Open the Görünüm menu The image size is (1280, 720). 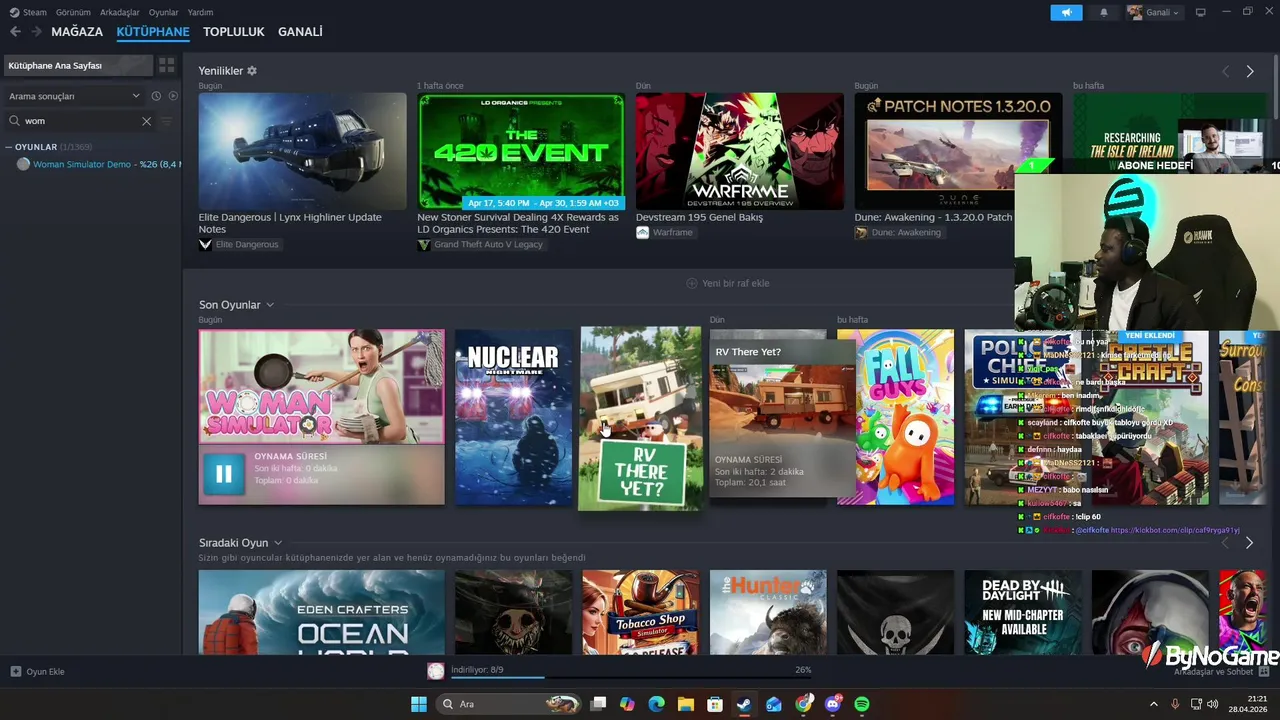(x=73, y=12)
